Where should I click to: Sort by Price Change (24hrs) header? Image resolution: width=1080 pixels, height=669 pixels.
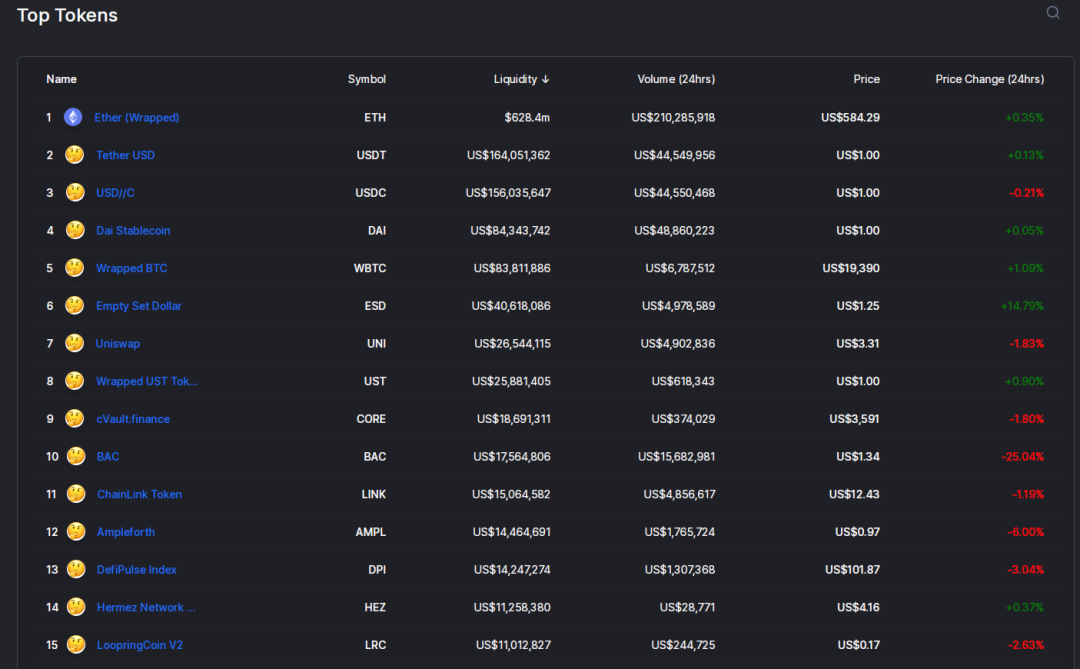(990, 79)
